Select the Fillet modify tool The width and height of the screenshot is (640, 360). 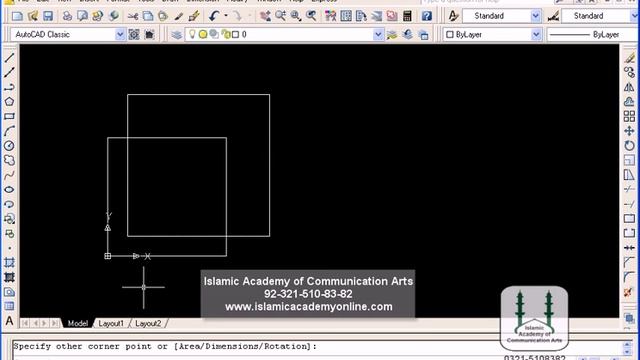[x=629, y=278]
